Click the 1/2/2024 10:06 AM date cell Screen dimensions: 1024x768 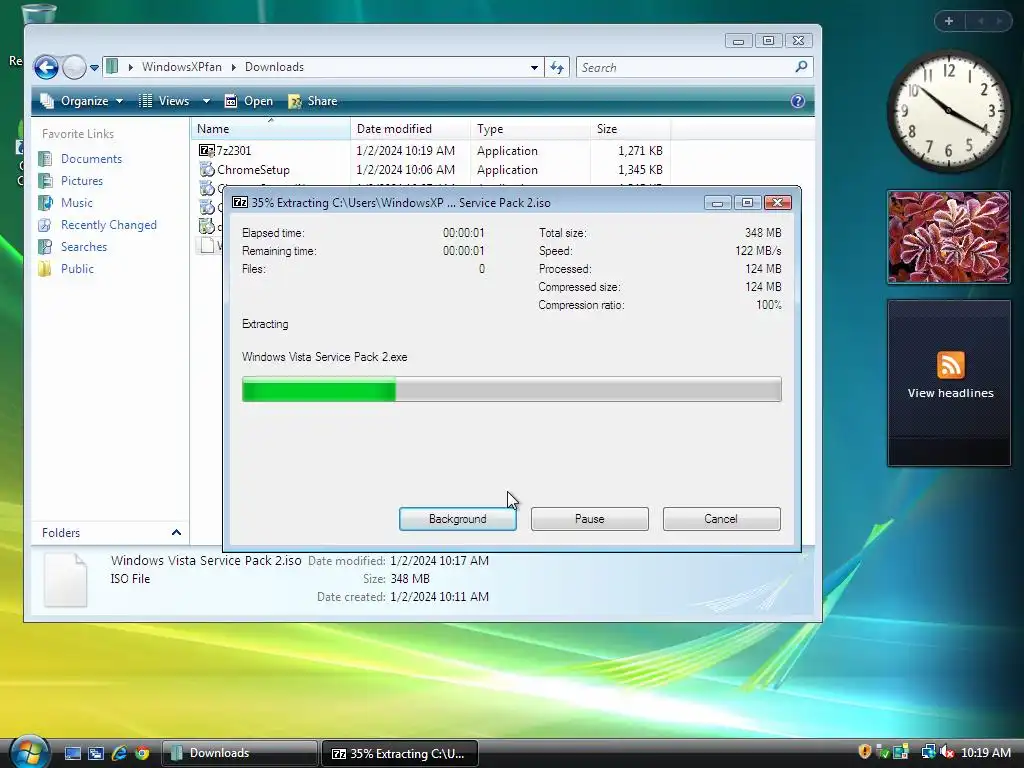click(406, 170)
